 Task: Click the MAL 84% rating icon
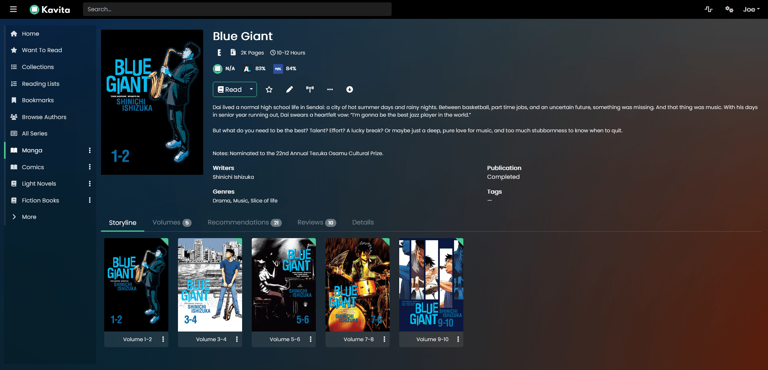coord(278,69)
